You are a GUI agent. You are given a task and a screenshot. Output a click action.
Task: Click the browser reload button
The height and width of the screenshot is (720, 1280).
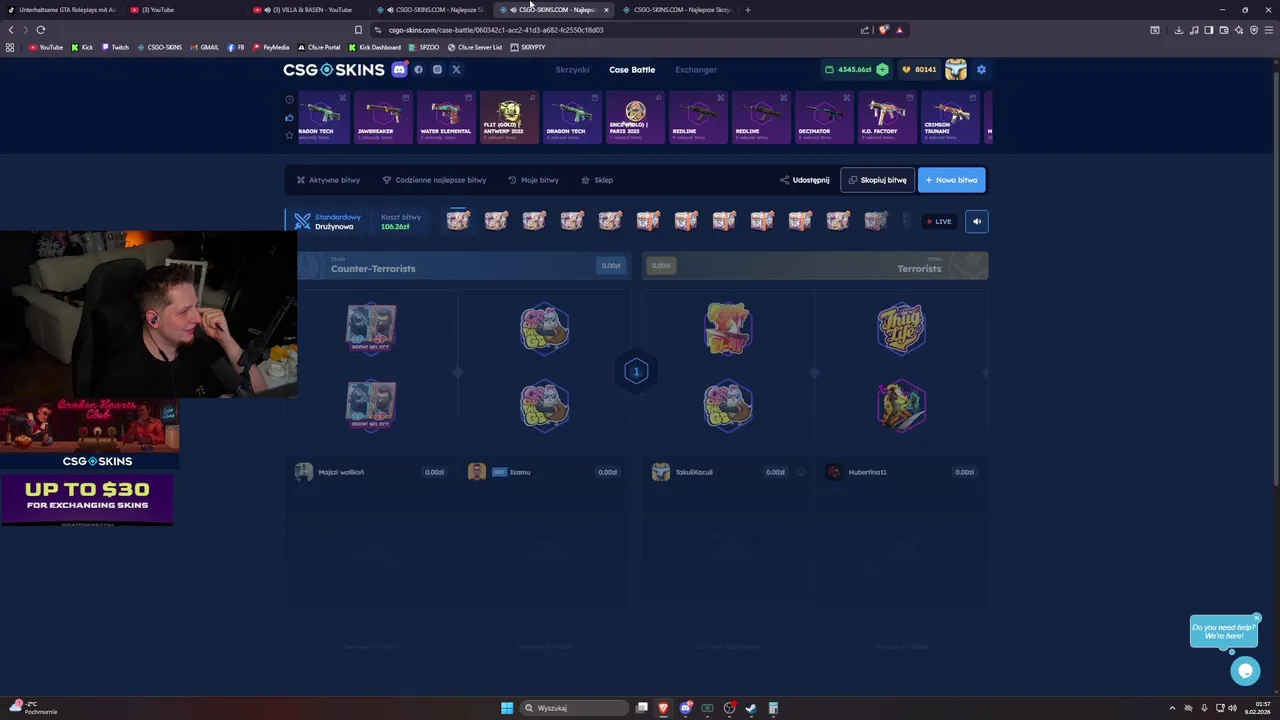41,30
